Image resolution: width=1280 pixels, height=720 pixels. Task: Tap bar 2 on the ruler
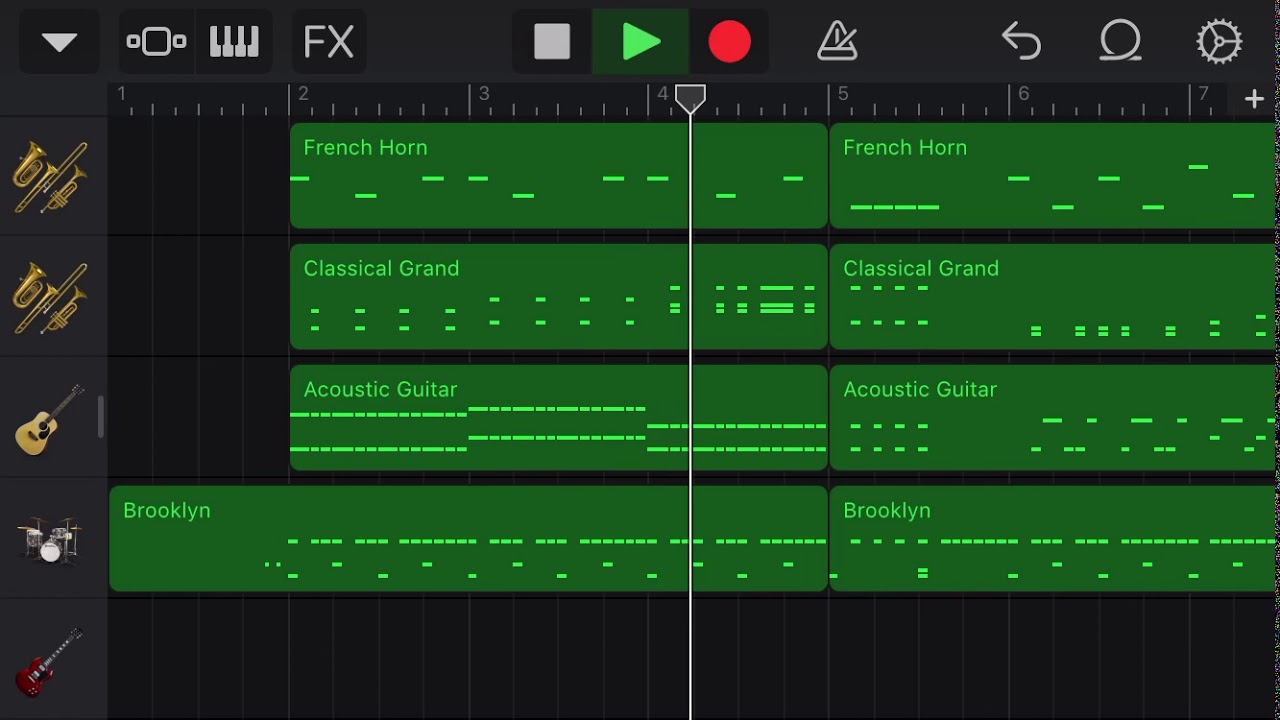click(x=304, y=94)
